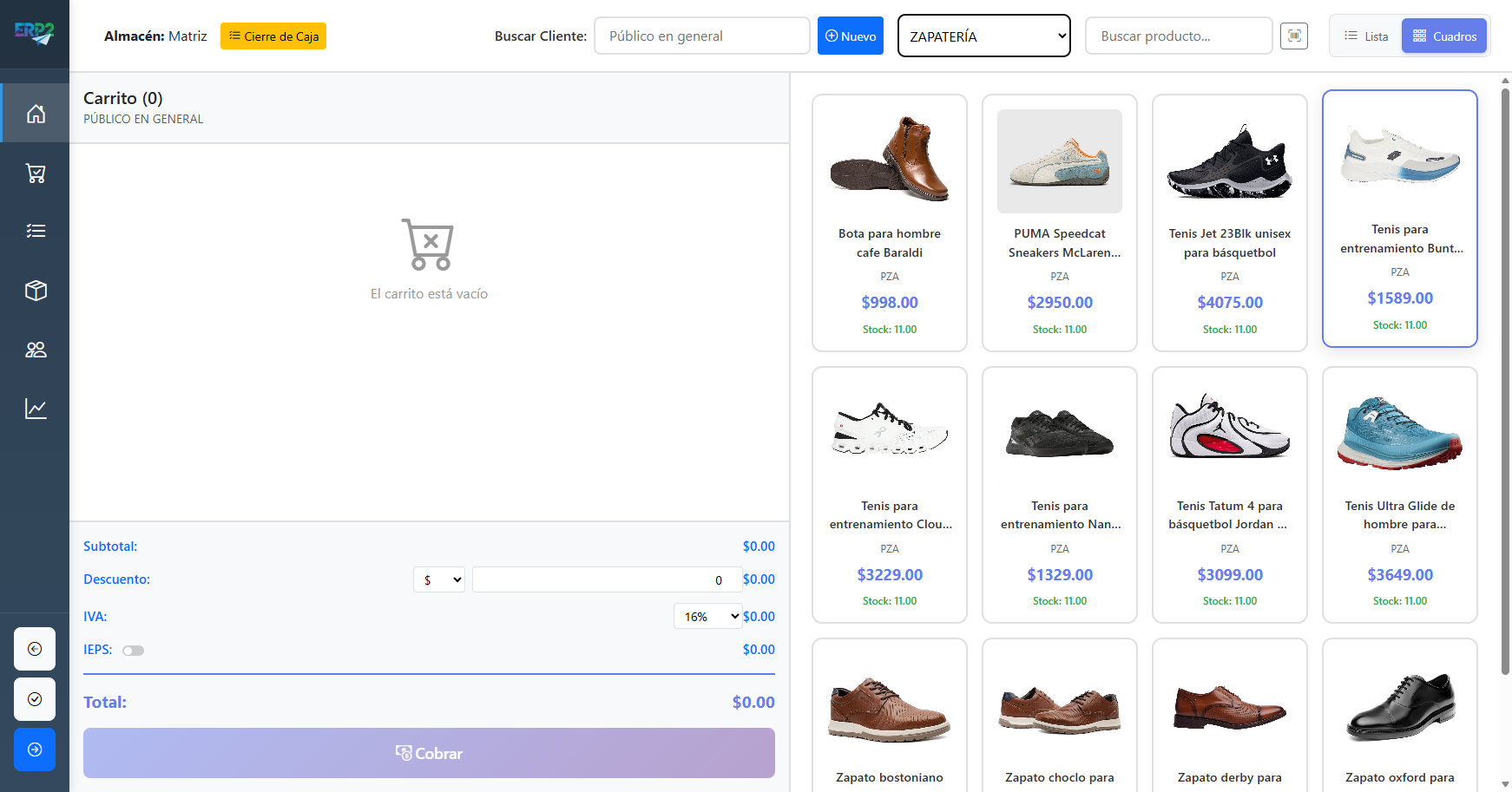
Task: Click the left arrow circle button
Action: pos(35,649)
